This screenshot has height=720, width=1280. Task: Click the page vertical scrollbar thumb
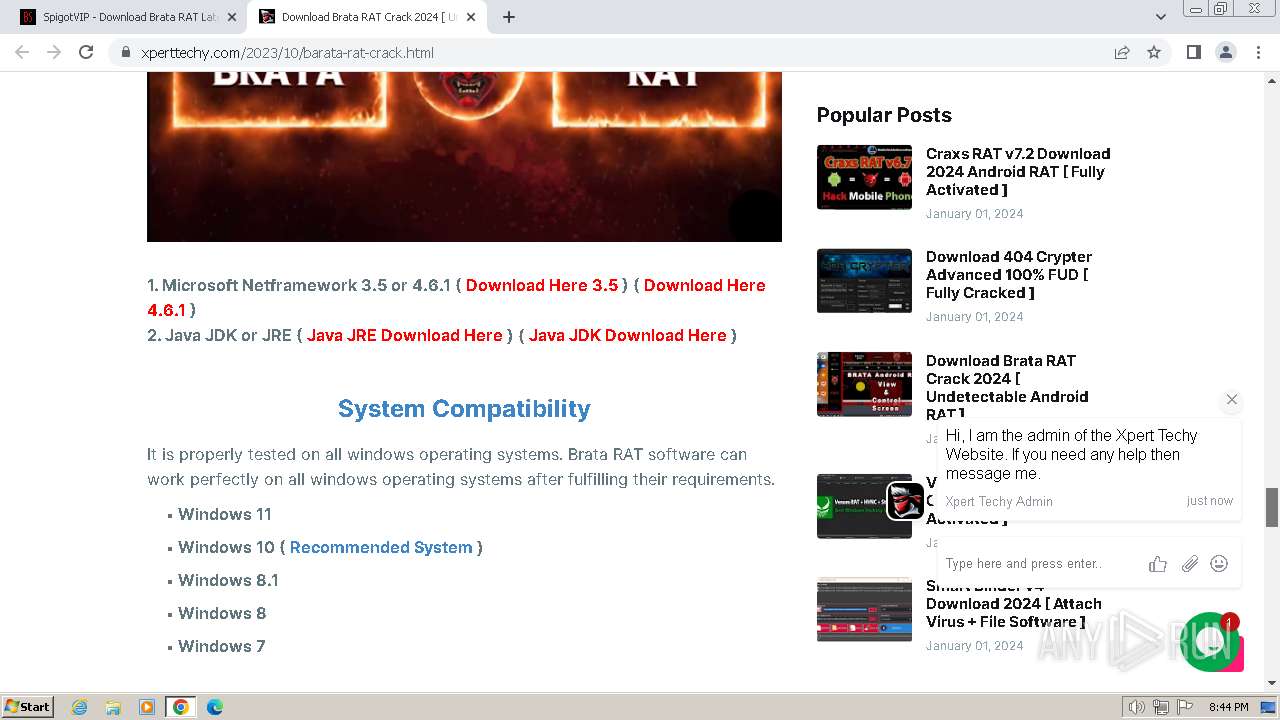[1272, 507]
